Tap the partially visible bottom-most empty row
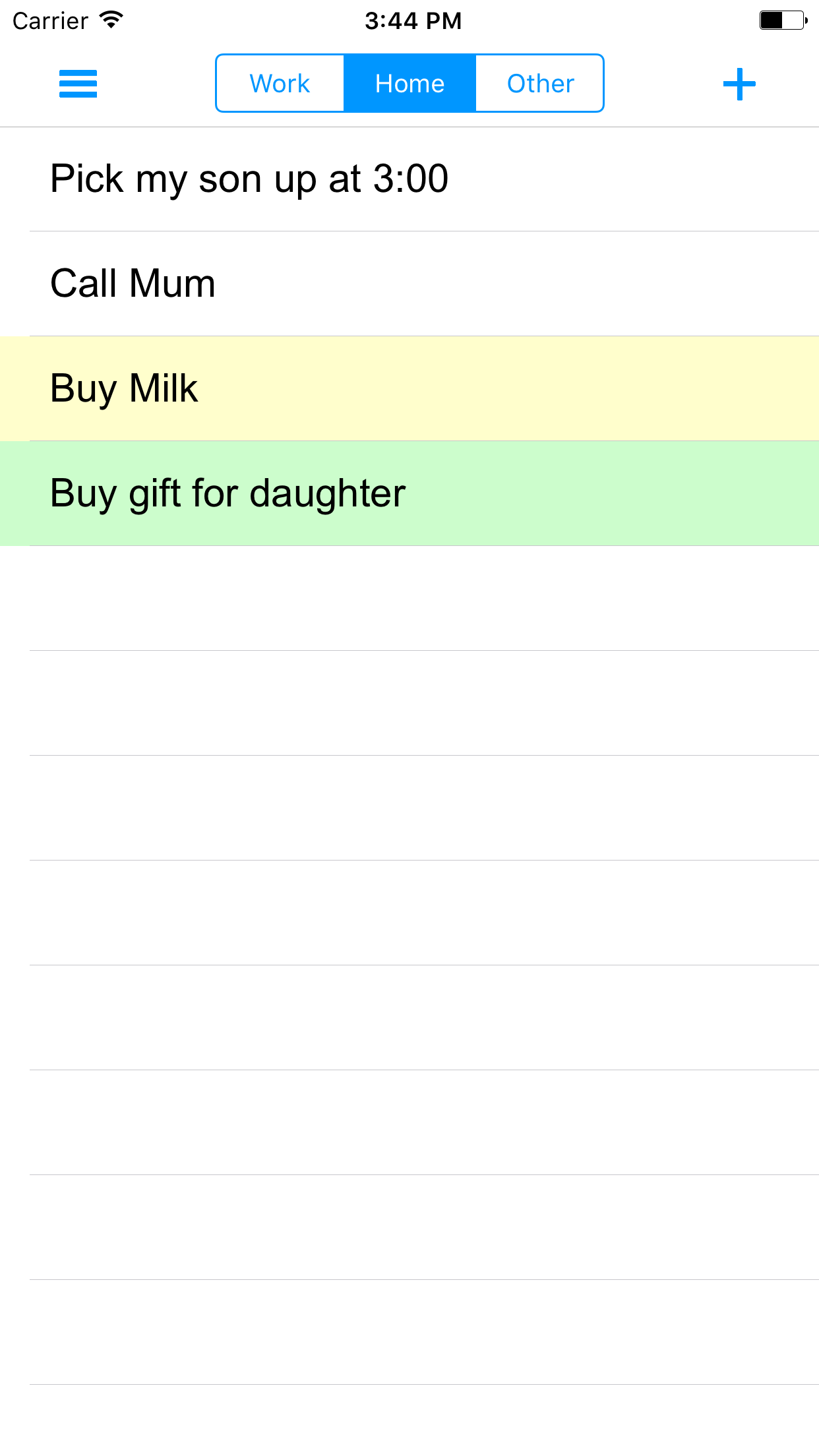Image resolution: width=819 pixels, height=1456 pixels. 409,1421
